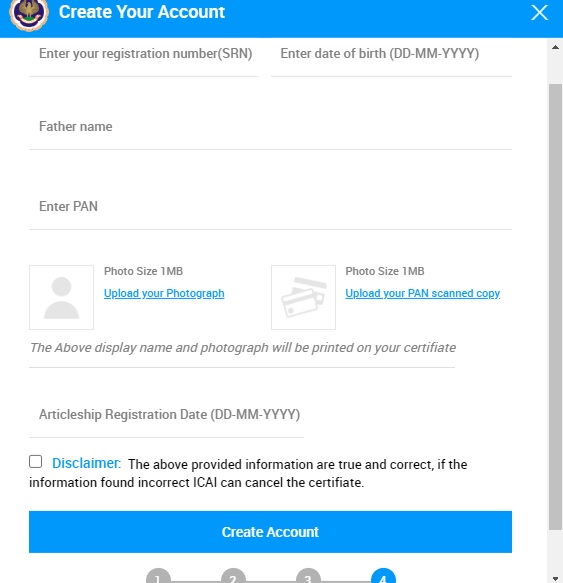Open Upload your Photograph link
Image resolution: width=563 pixels, height=583 pixels.
[x=164, y=293]
